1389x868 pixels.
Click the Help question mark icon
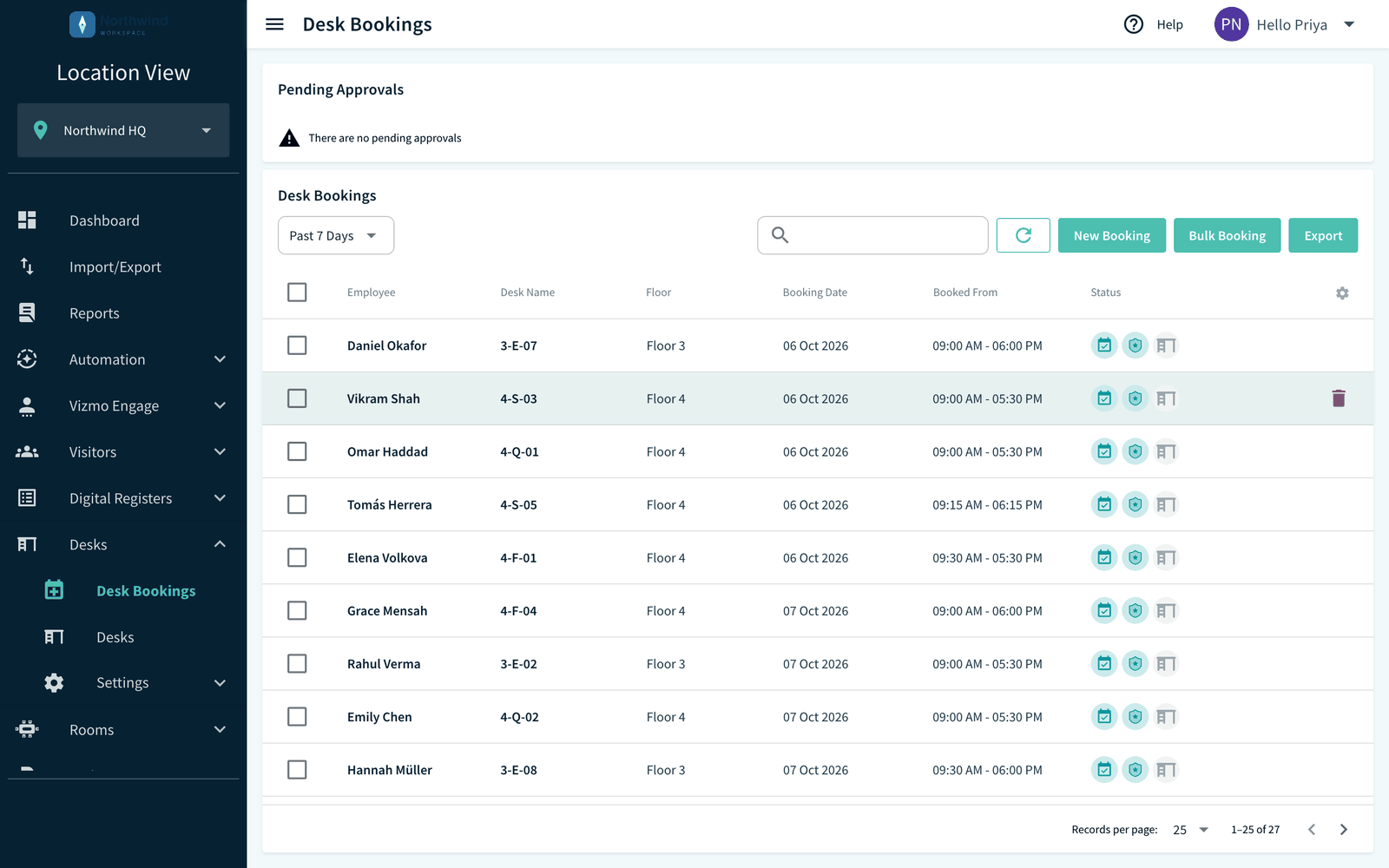pyautogui.click(x=1134, y=24)
